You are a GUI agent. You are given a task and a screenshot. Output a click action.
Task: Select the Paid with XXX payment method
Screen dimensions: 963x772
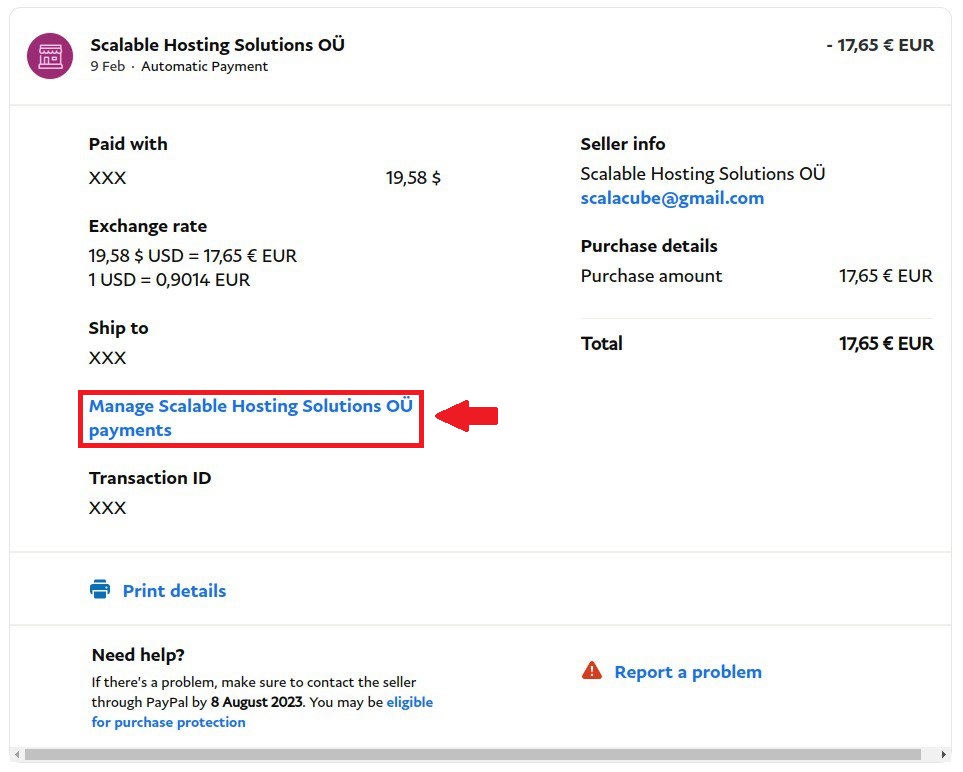click(x=106, y=178)
